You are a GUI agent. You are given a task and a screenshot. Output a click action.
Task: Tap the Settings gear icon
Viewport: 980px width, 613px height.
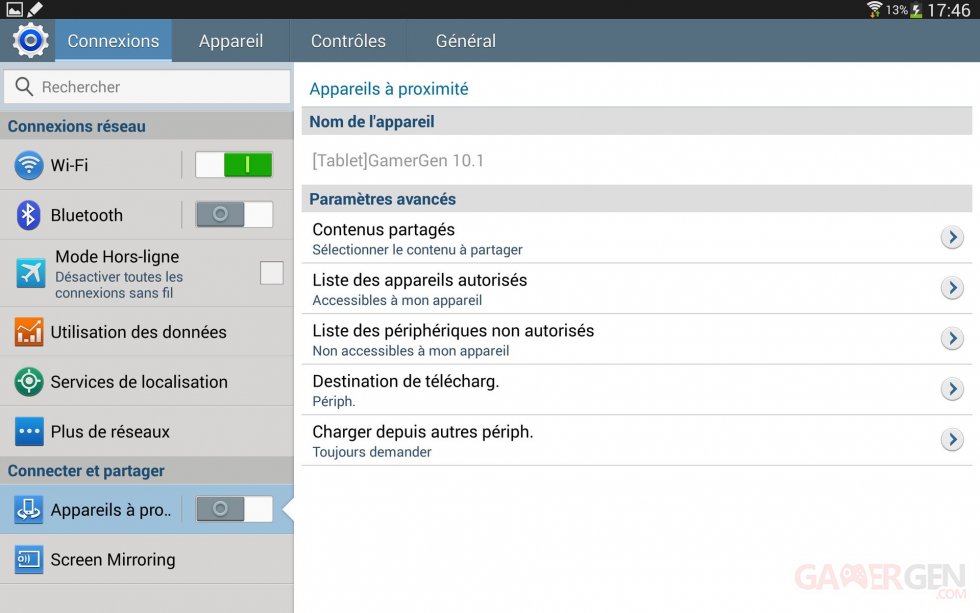pos(30,40)
